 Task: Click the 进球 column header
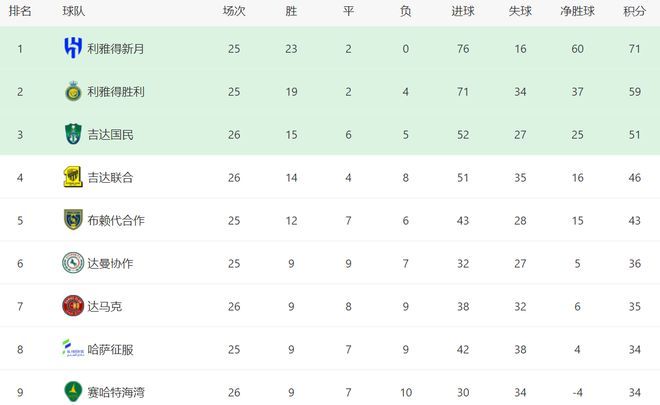(463, 11)
